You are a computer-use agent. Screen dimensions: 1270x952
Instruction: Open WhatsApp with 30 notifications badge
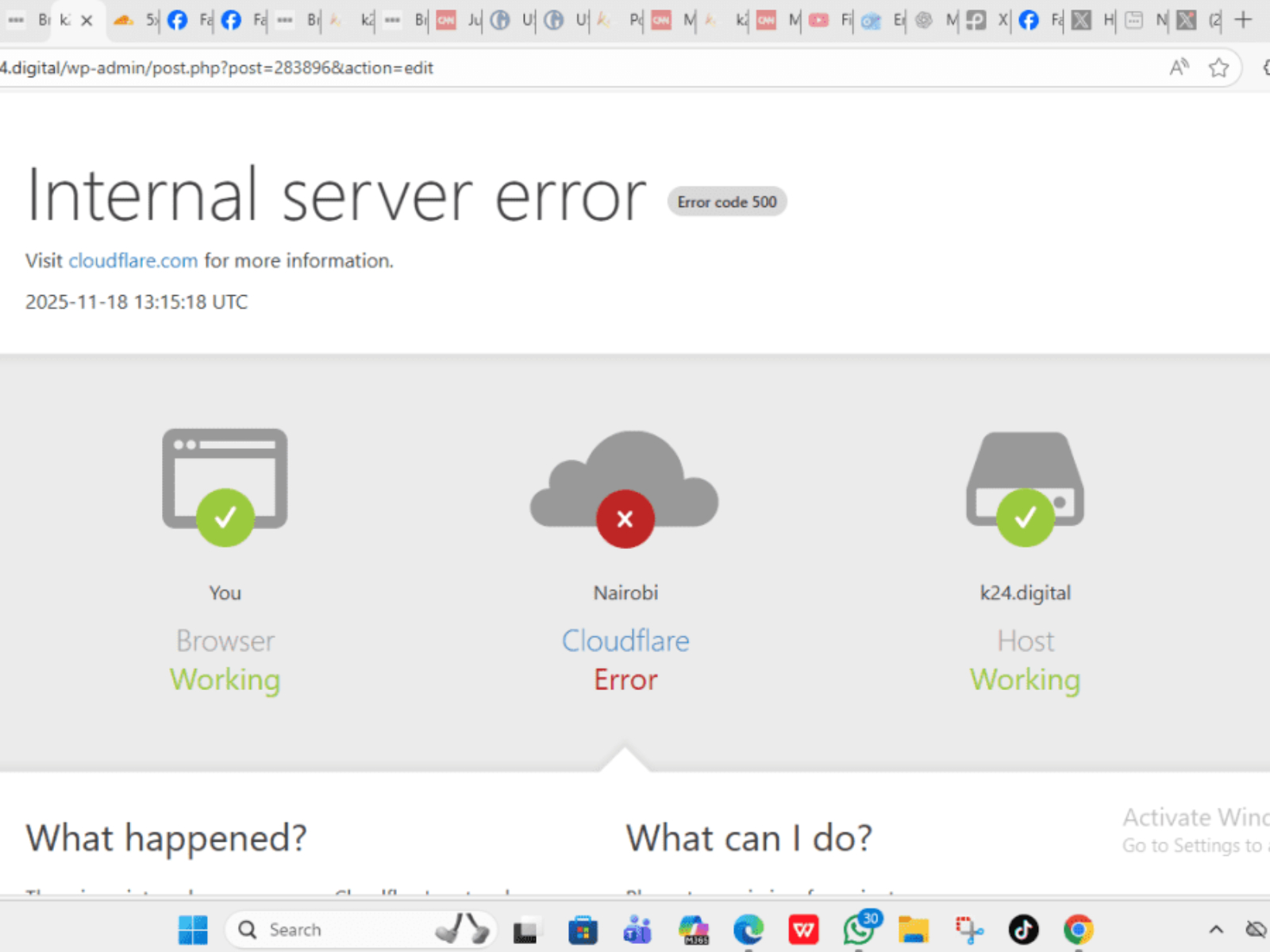pos(860,928)
